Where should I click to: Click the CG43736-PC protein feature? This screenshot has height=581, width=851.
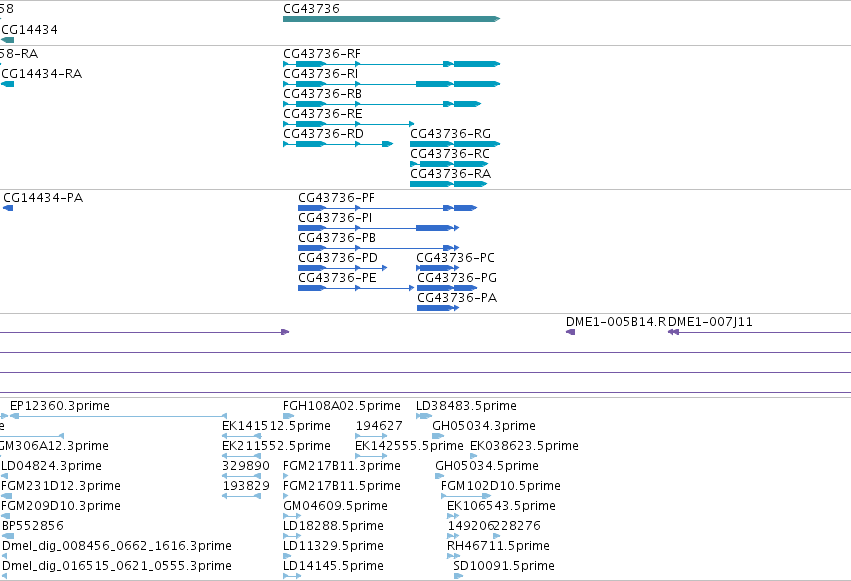point(438,268)
